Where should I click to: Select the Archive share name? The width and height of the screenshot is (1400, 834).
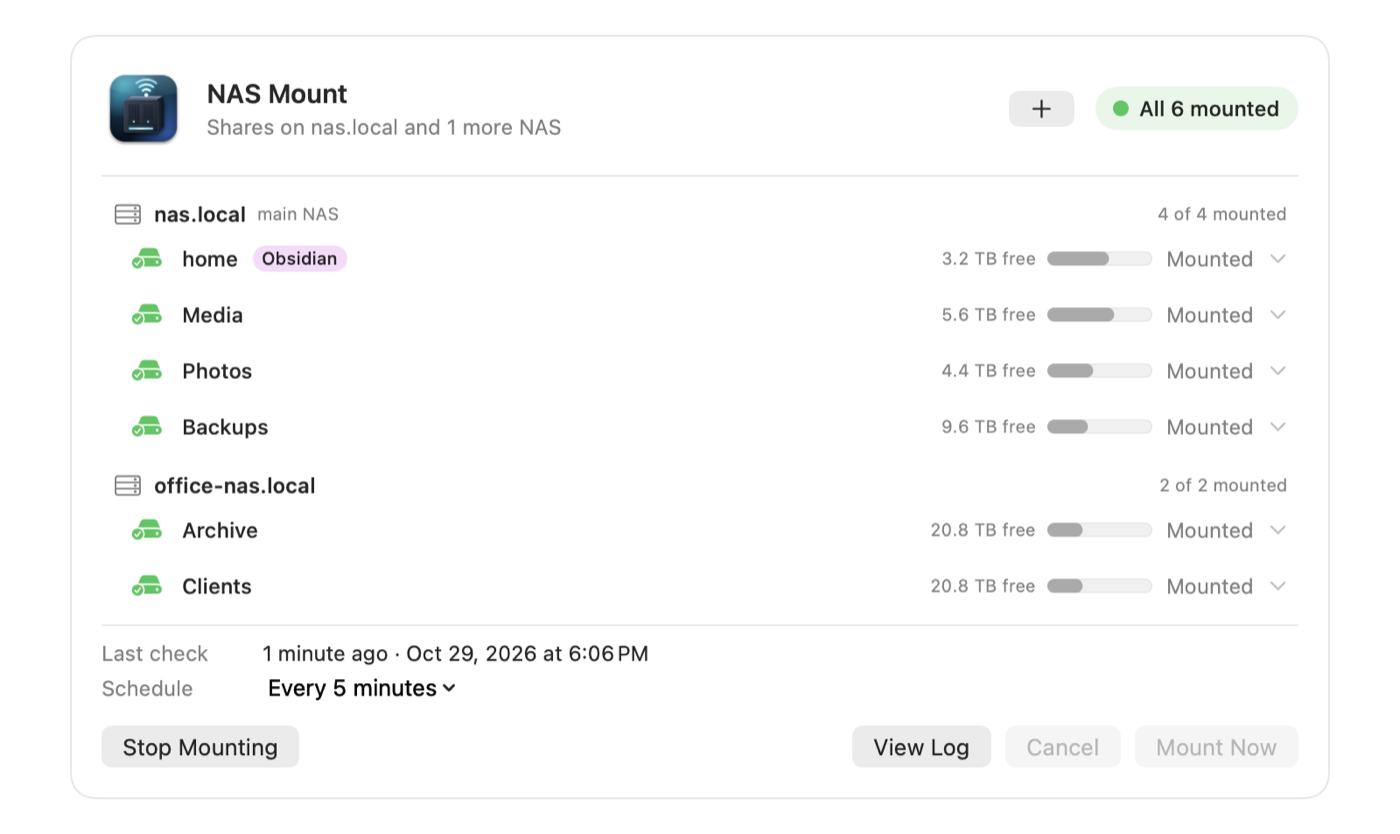tap(220, 530)
